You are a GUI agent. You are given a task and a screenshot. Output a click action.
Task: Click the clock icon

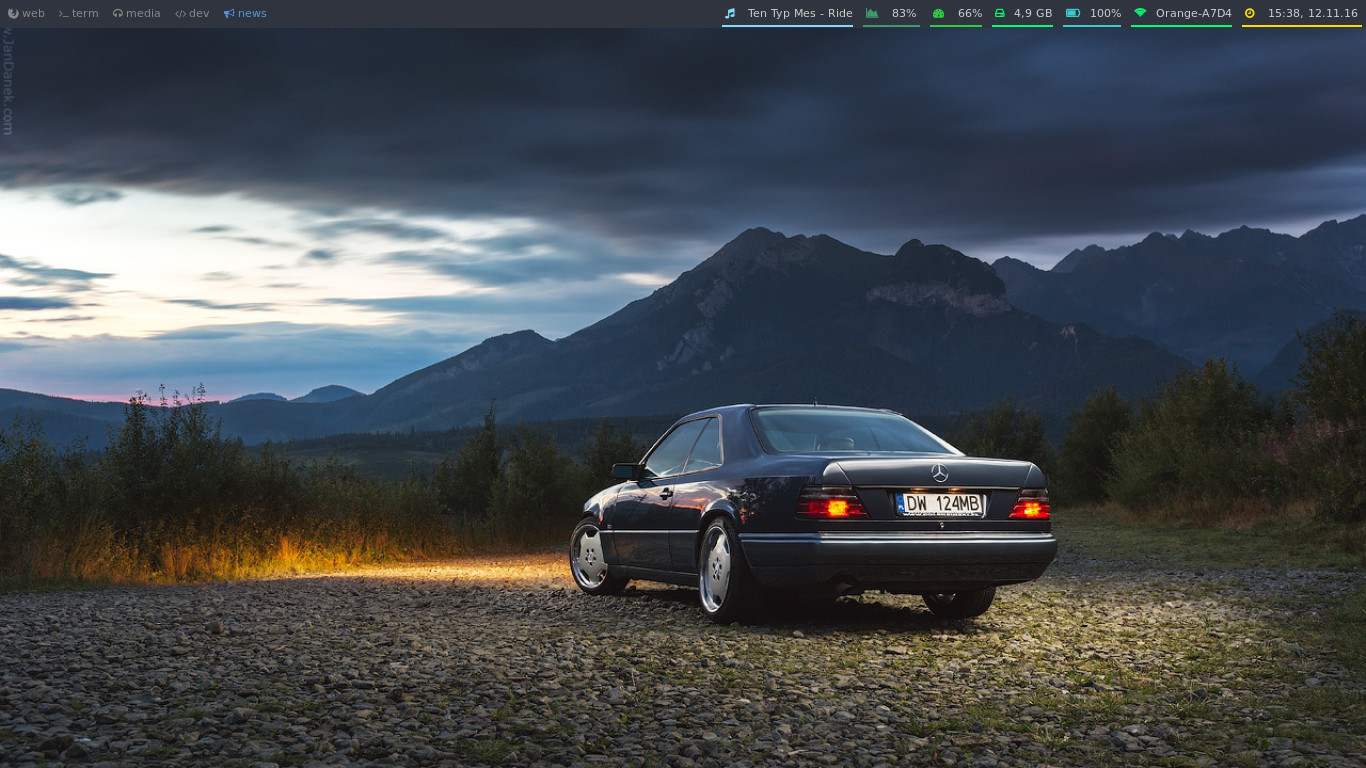click(1250, 13)
